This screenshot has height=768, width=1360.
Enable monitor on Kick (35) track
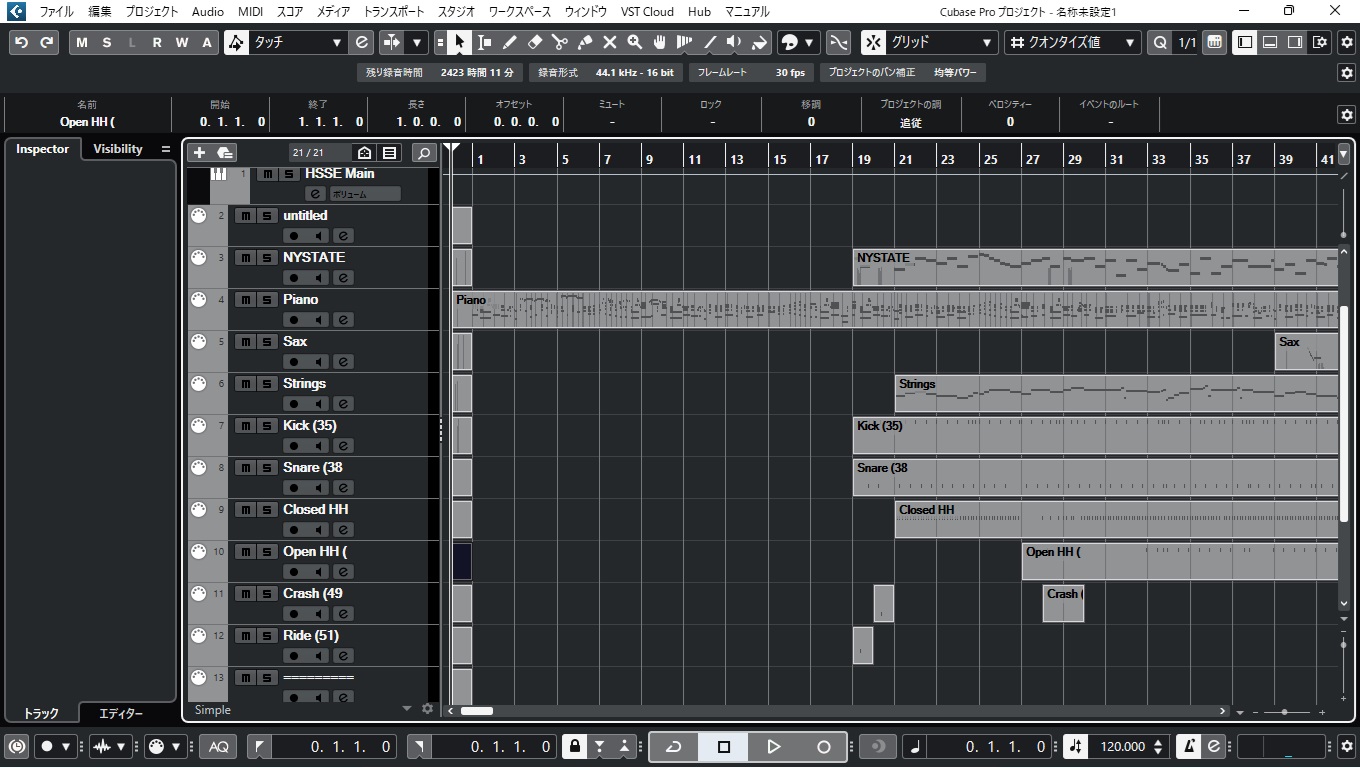(x=318, y=446)
